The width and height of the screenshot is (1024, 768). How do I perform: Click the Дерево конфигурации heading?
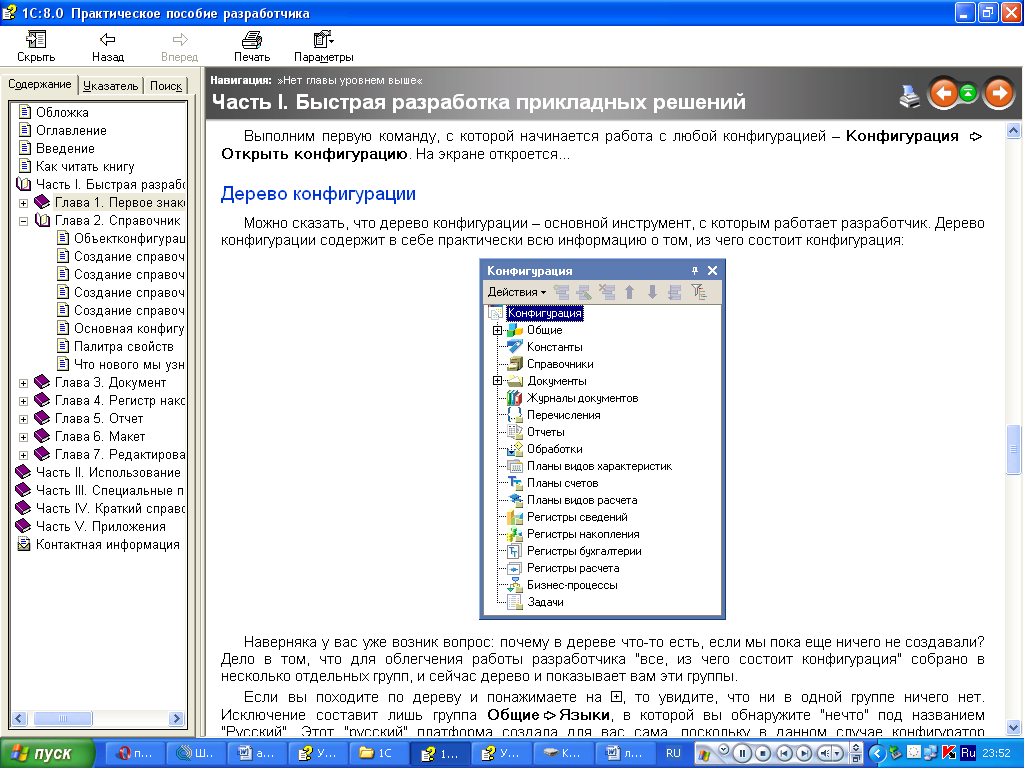(x=318, y=194)
